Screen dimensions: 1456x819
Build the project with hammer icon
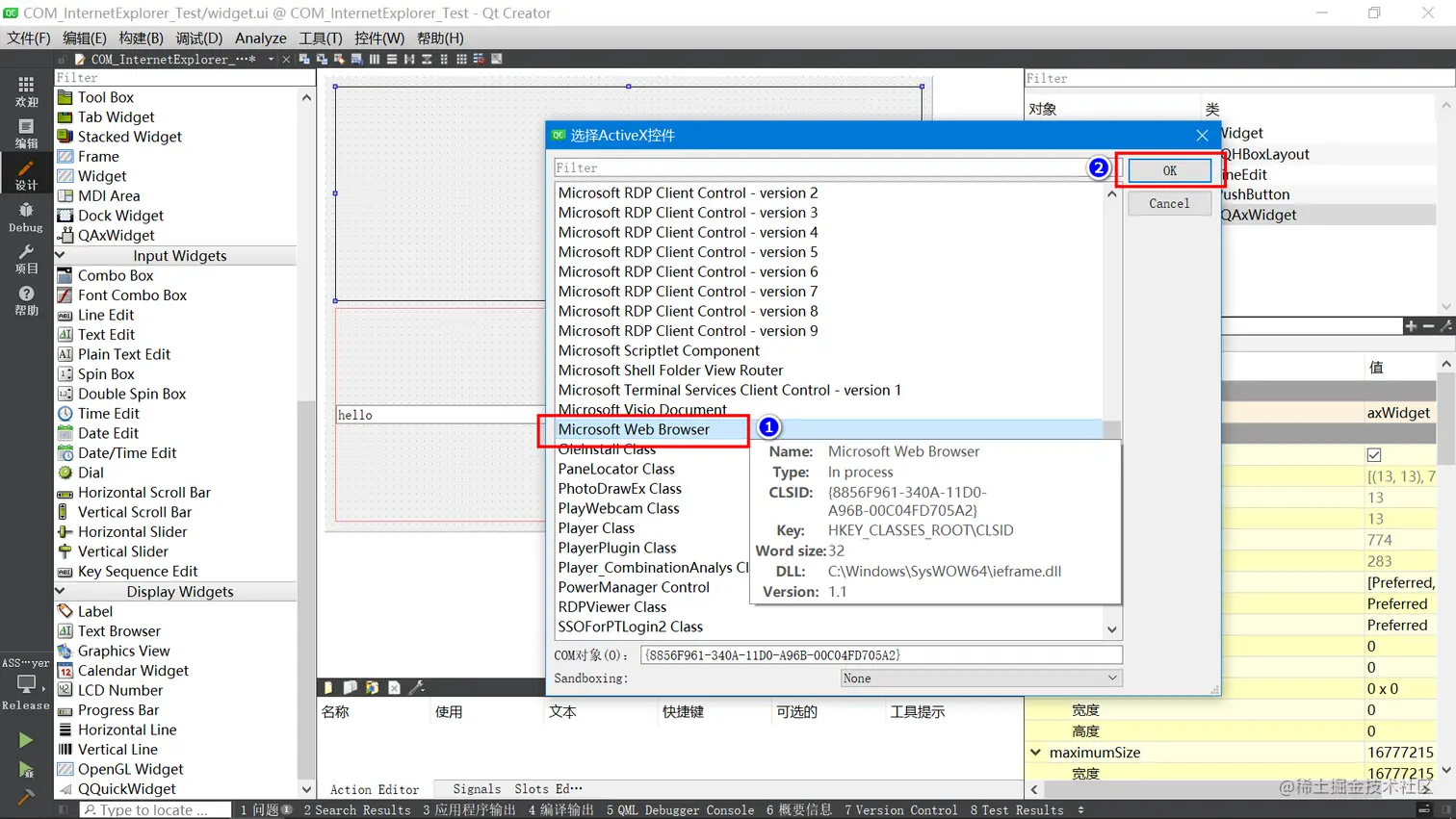pyautogui.click(x=26, y=798)
